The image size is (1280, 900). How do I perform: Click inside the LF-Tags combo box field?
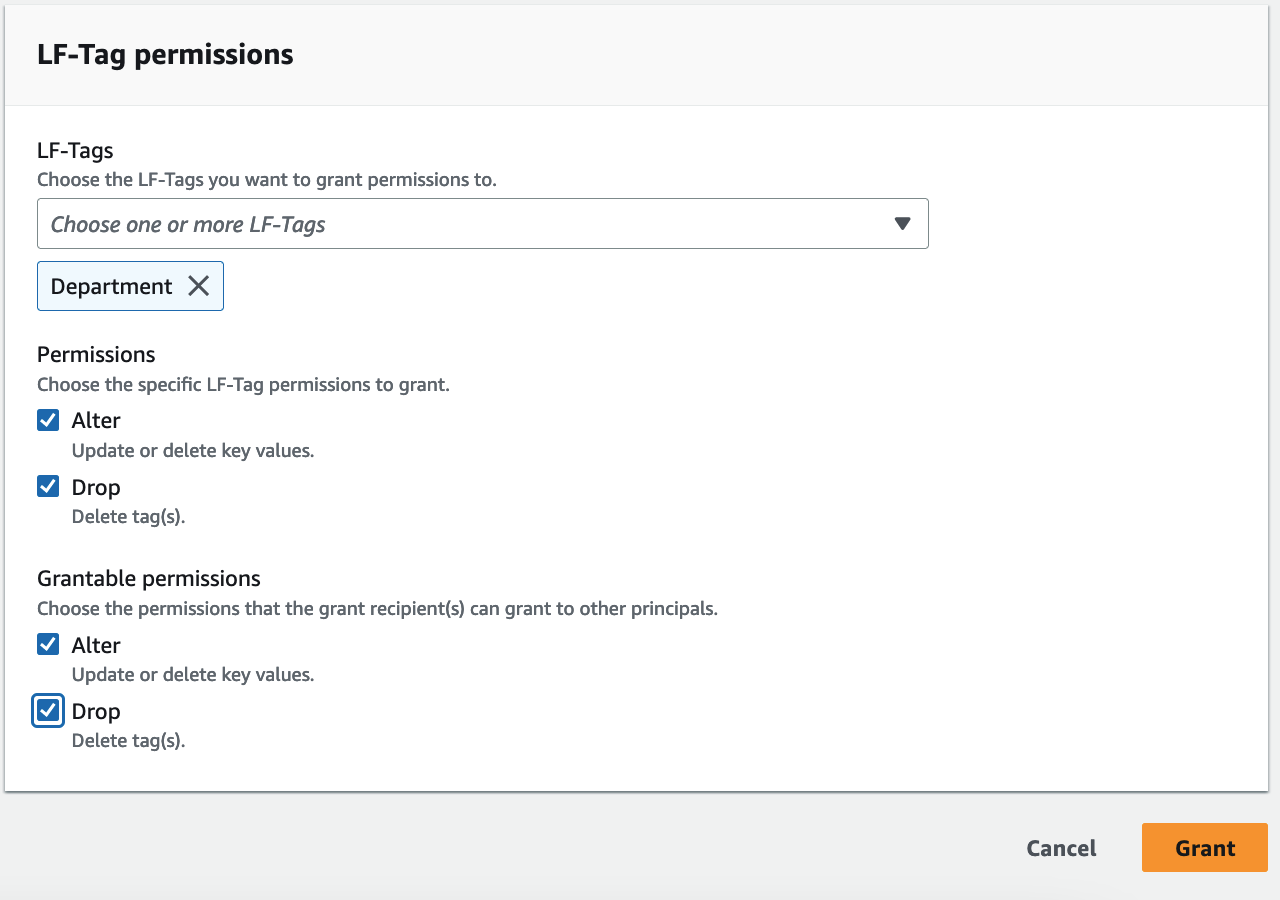pyautogui.click(x=400, y=223)
